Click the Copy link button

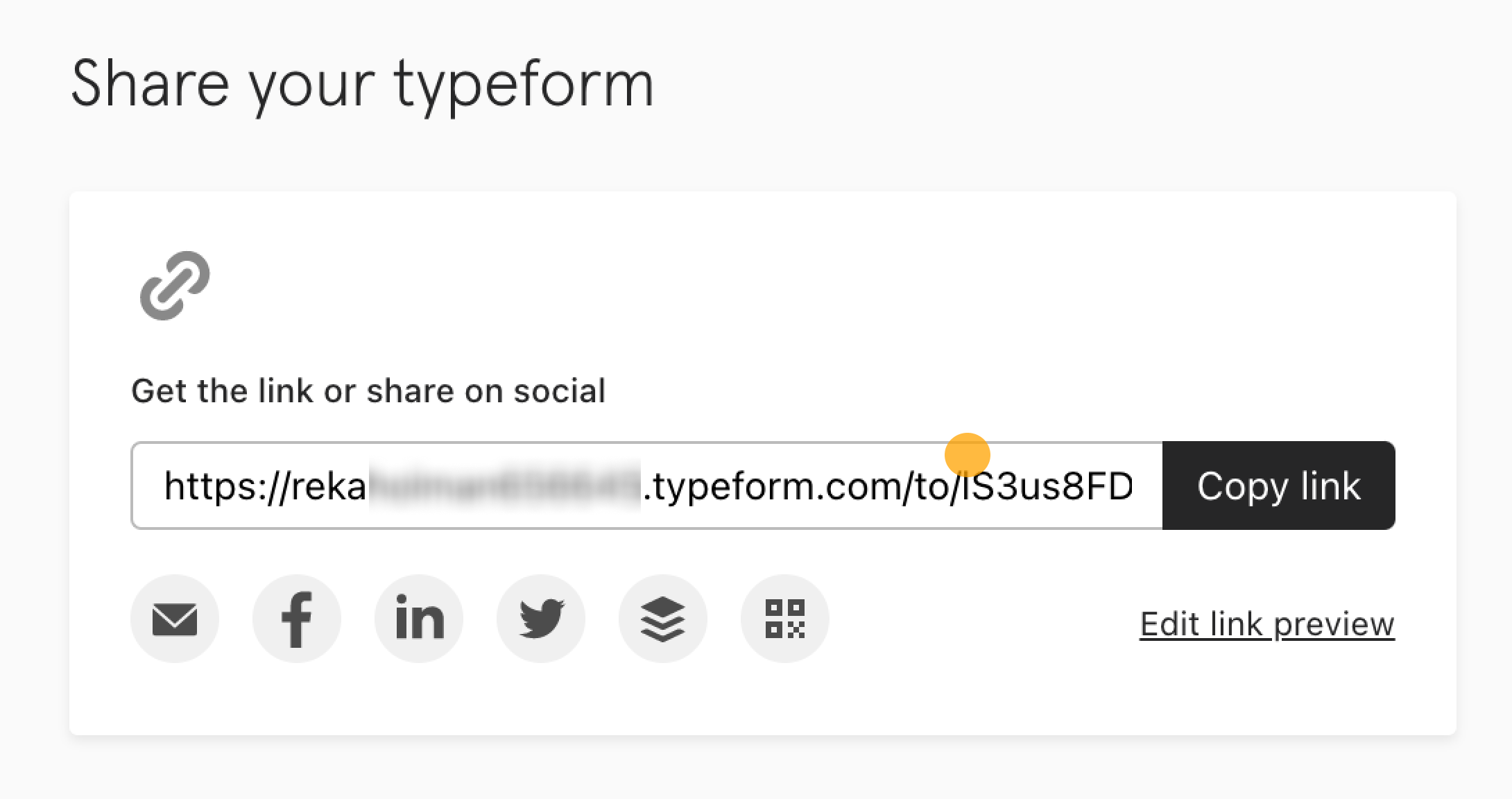(1279, 486)
